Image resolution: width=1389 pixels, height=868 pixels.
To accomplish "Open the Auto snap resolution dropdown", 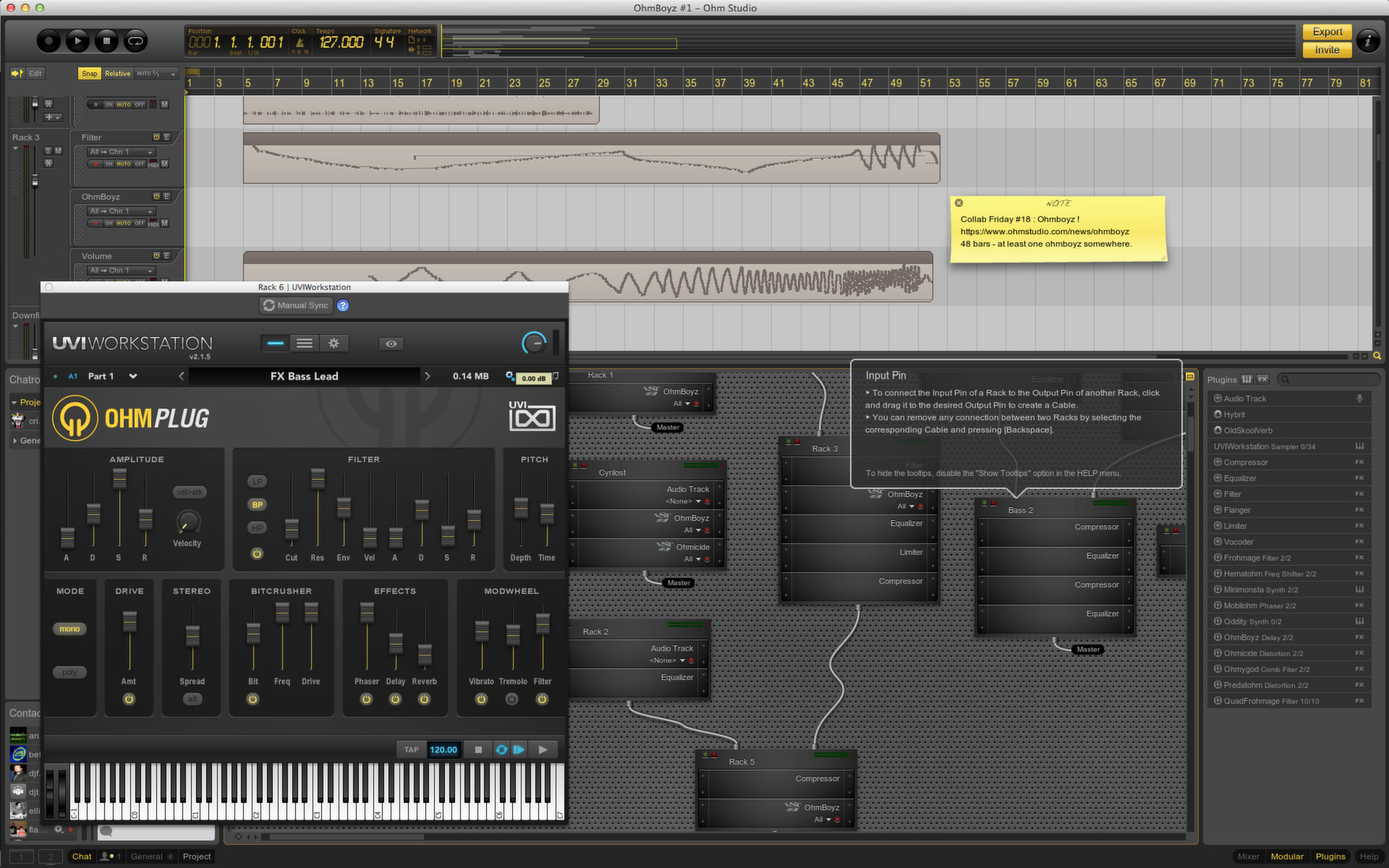I will pyautogui.click(x=172, y=73).
